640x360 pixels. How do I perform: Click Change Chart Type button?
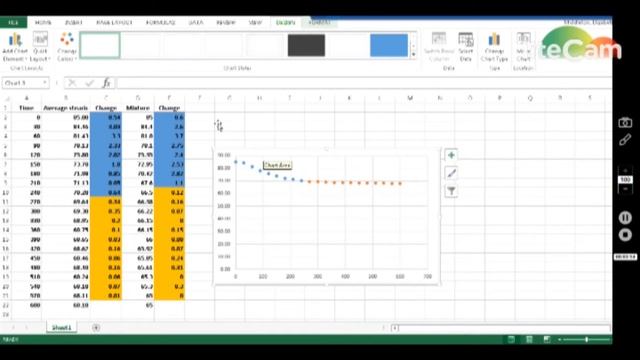point(494,47)
